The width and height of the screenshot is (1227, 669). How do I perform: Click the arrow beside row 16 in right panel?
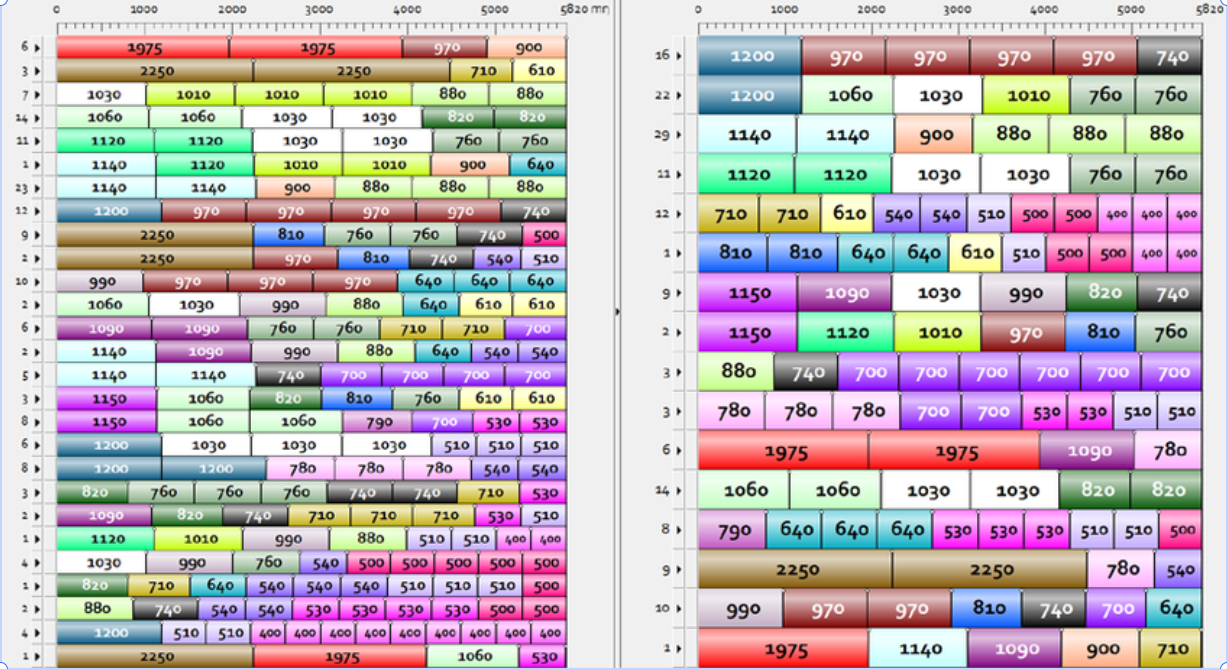(679, 56)
